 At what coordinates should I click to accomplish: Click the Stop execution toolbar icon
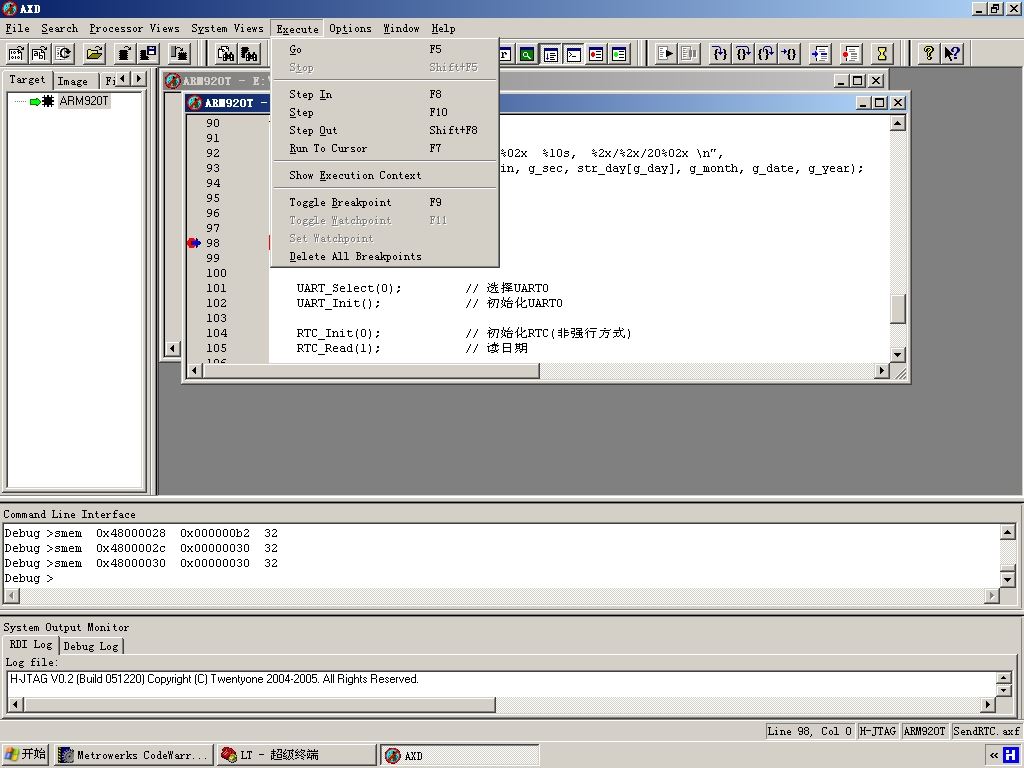coord(689,54)
